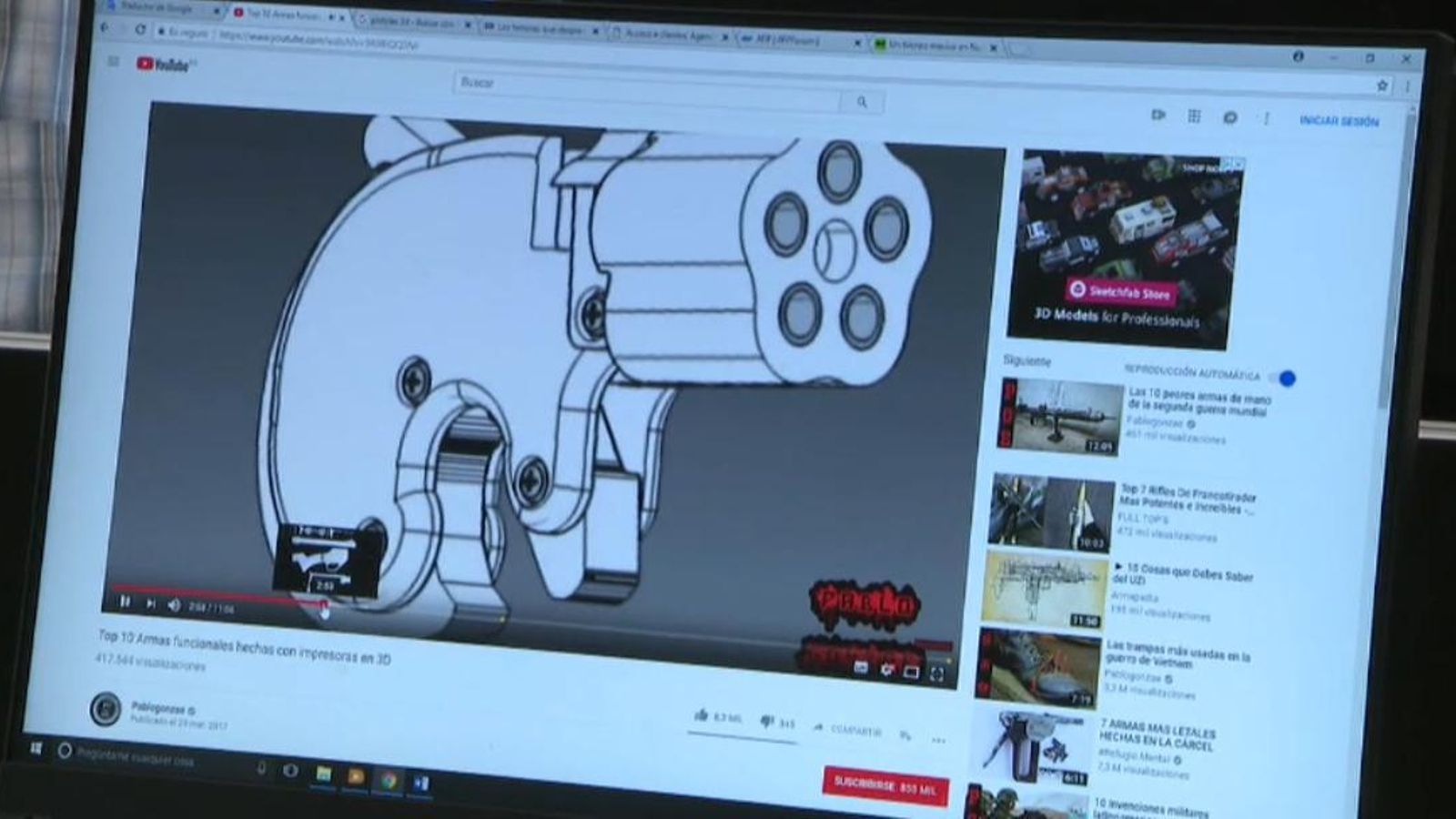Click the red SUSCRIBIRSE button
This screenshot has height=819, width=1456.
pos(885,788)
